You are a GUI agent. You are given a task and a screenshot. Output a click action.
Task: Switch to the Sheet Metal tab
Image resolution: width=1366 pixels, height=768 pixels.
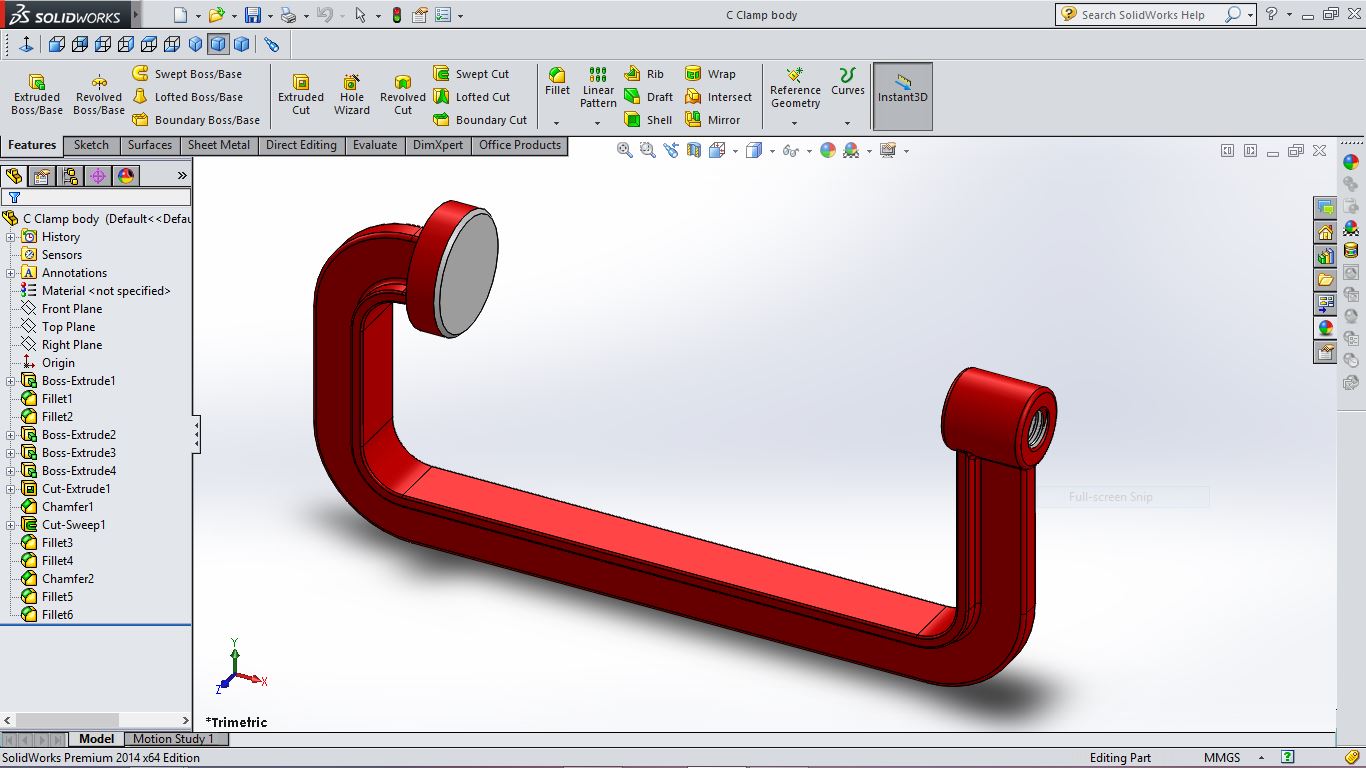[219, 145]
